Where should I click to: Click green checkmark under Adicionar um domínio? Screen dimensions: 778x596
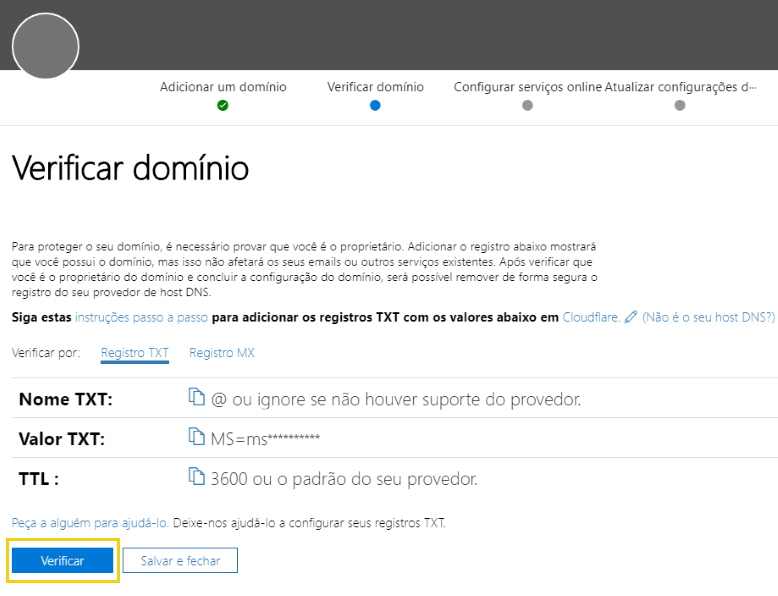223,105
